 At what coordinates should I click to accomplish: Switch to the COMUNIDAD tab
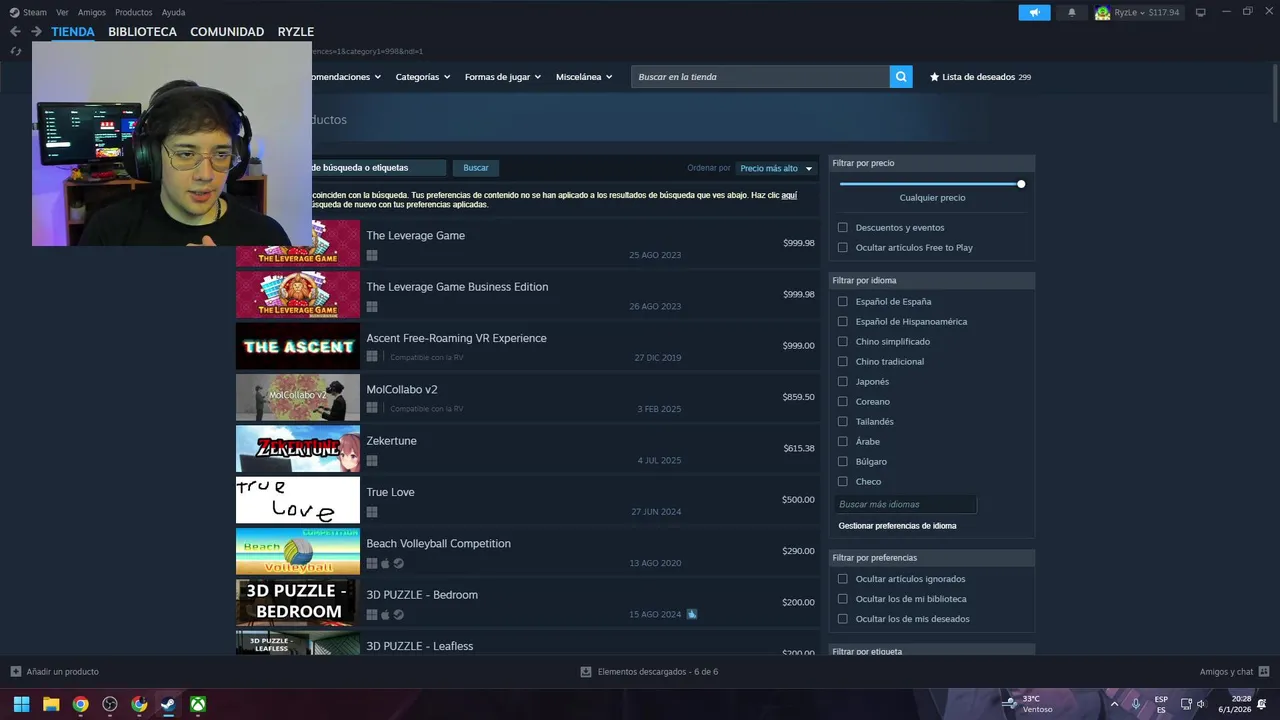point(227,32)
